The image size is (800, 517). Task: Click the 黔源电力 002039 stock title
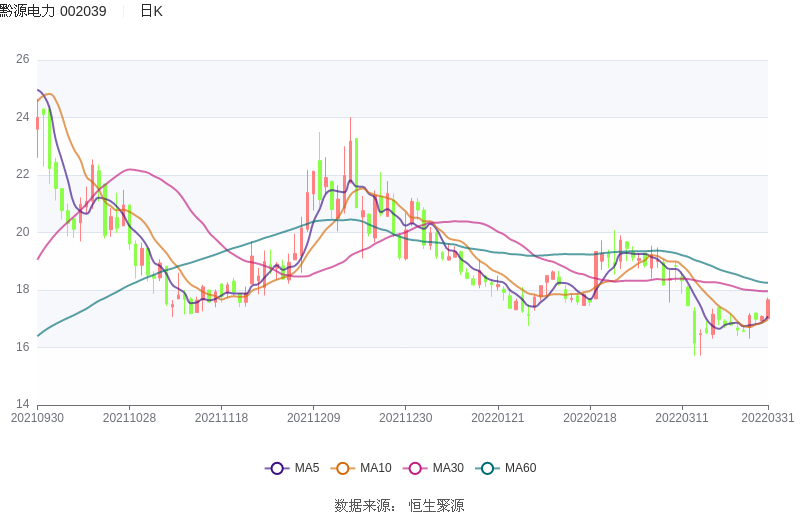click(x=54, y=11)
